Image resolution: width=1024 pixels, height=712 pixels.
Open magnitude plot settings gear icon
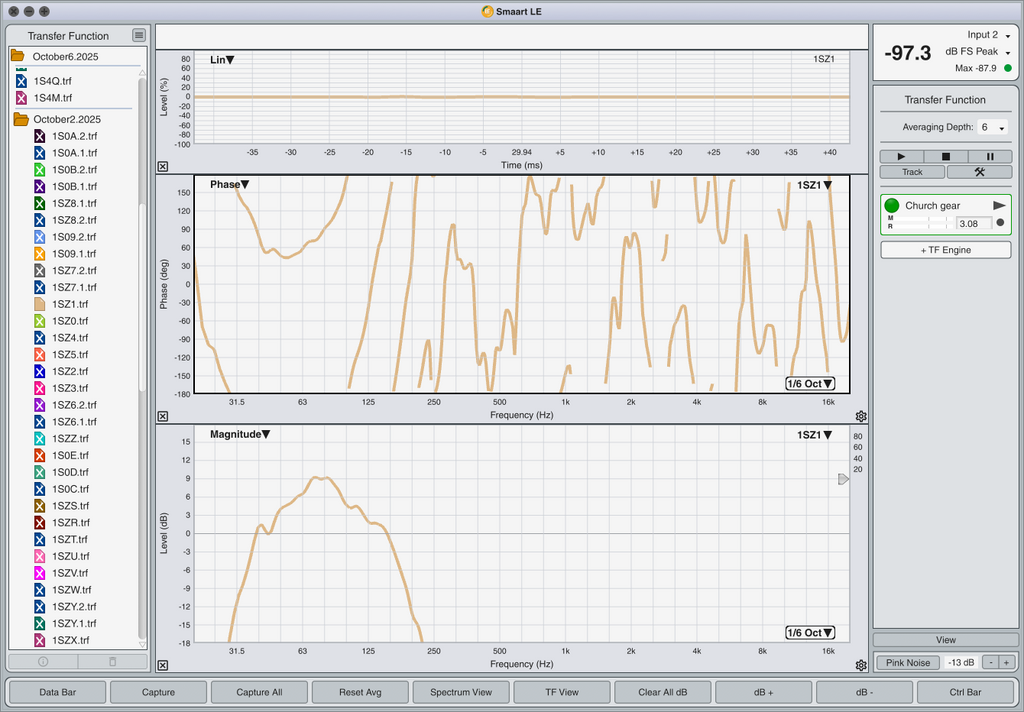861,665
